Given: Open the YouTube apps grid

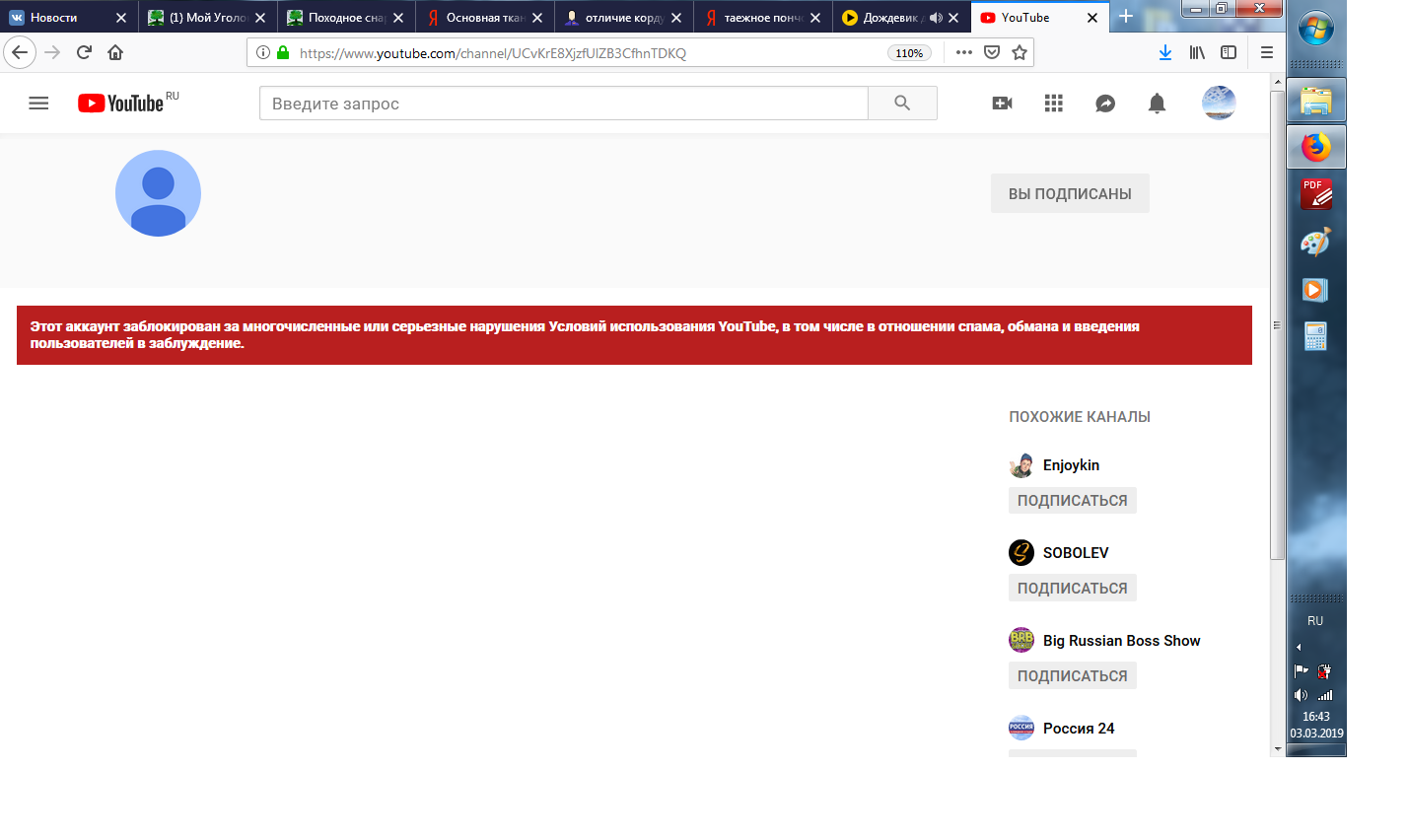Looking at the screenshot, I should 1053,104.
